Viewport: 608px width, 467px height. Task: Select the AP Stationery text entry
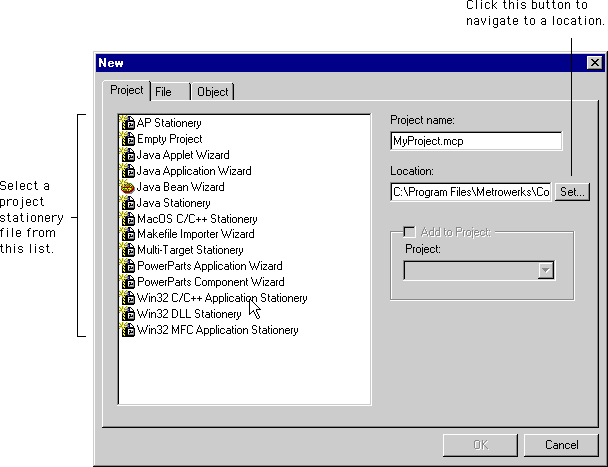[x=169, y=123]
